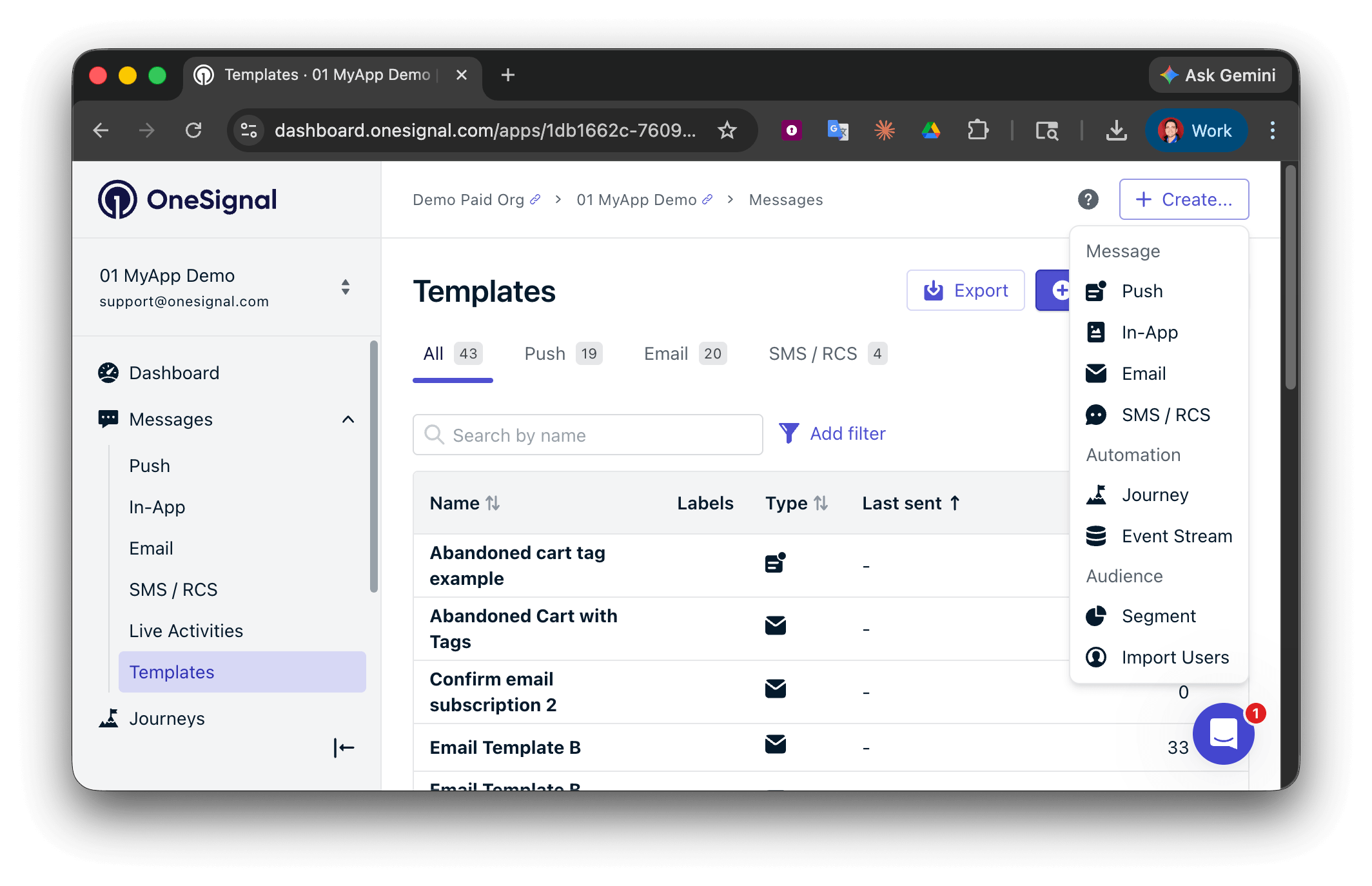
Task: Create a Segment from the Audience section
Action: [x=1158, y=616]
